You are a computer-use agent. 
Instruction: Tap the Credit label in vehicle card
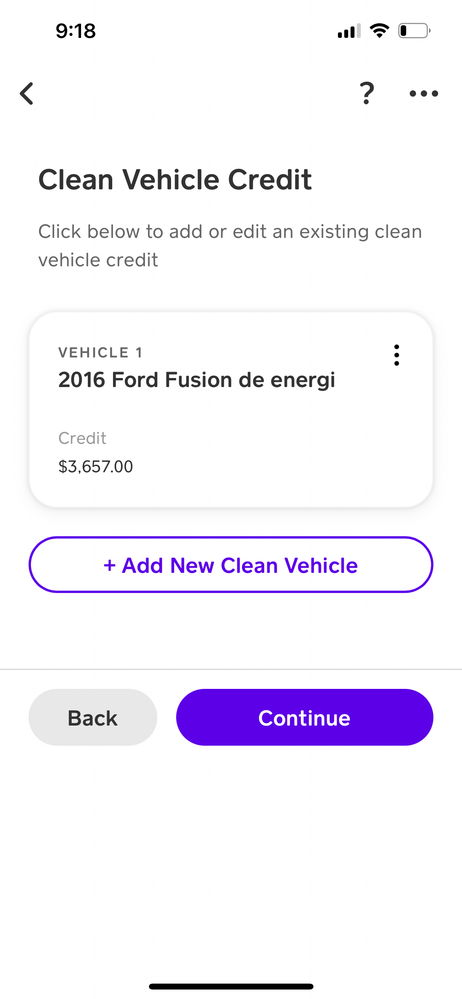pos(82,438)
